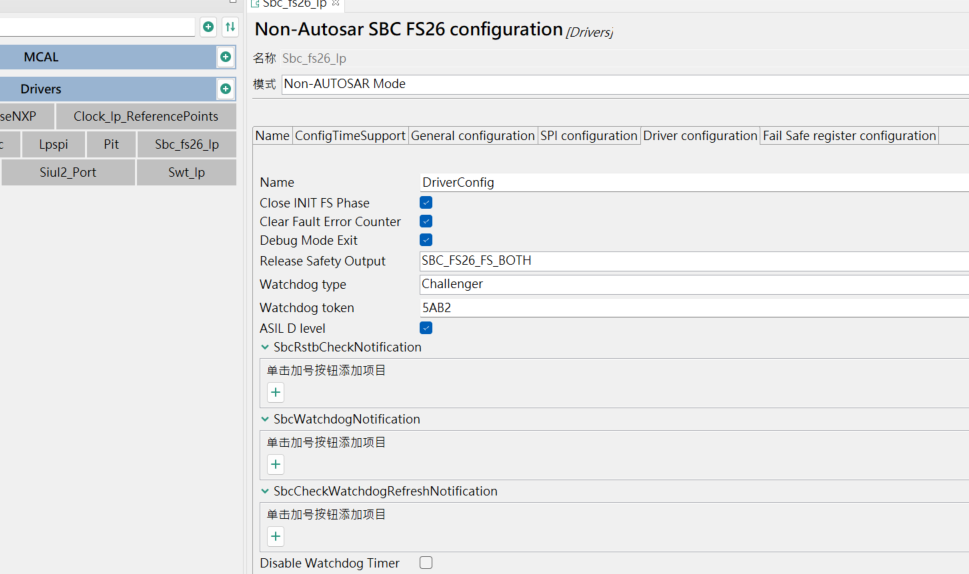
Task: Click the Release Safety Output label
Action: pos(322,261)
